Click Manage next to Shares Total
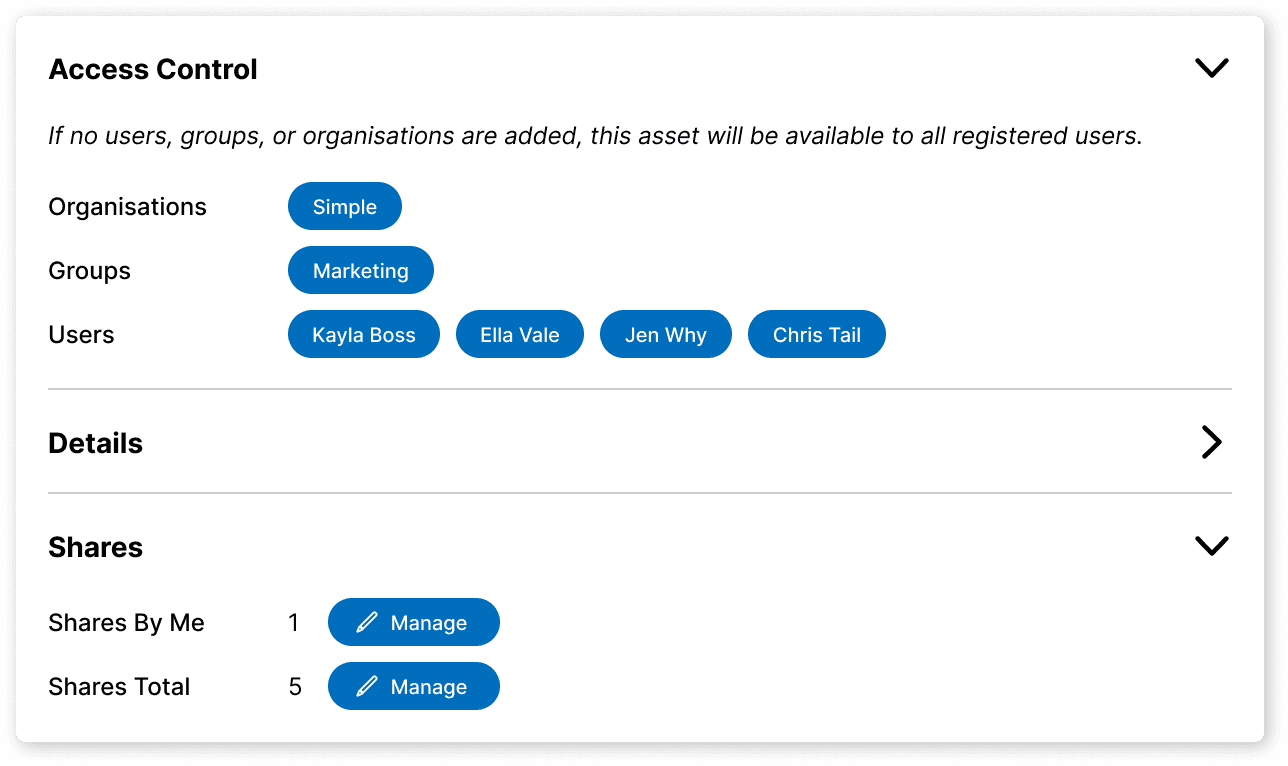 pyautogui.click(x=413, y=686)
